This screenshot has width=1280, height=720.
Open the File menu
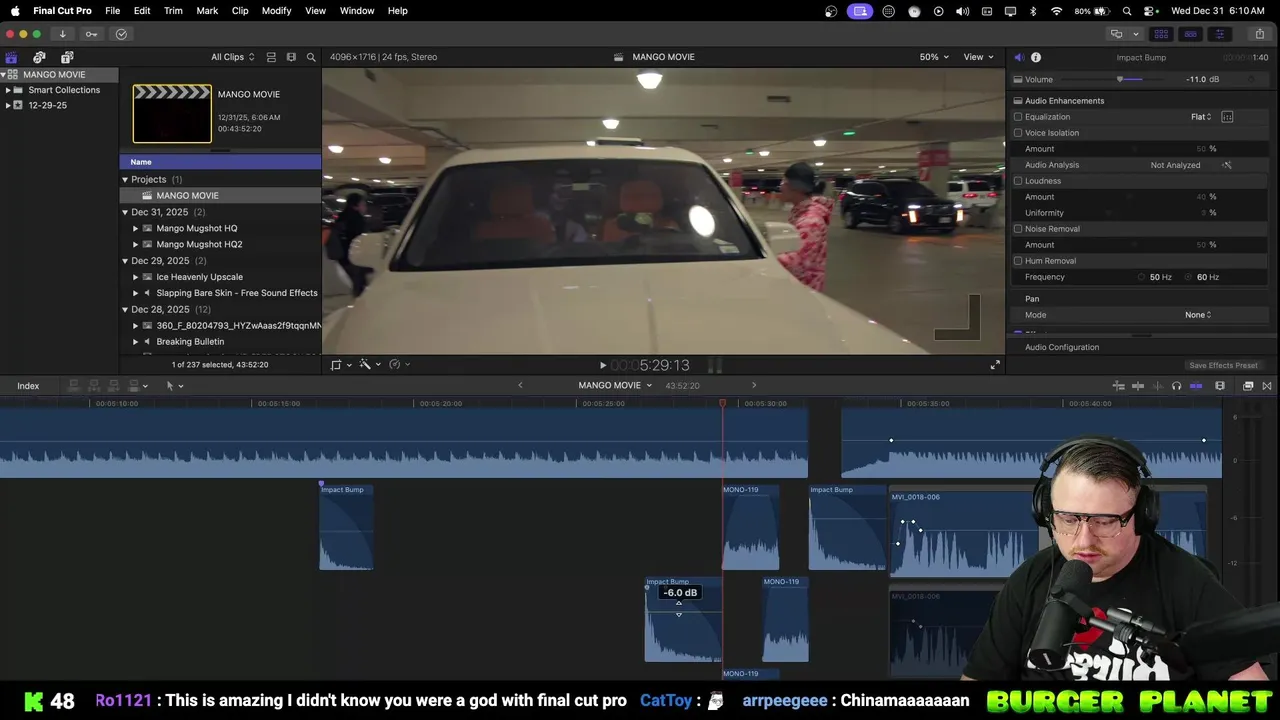[x=112, y=11]
